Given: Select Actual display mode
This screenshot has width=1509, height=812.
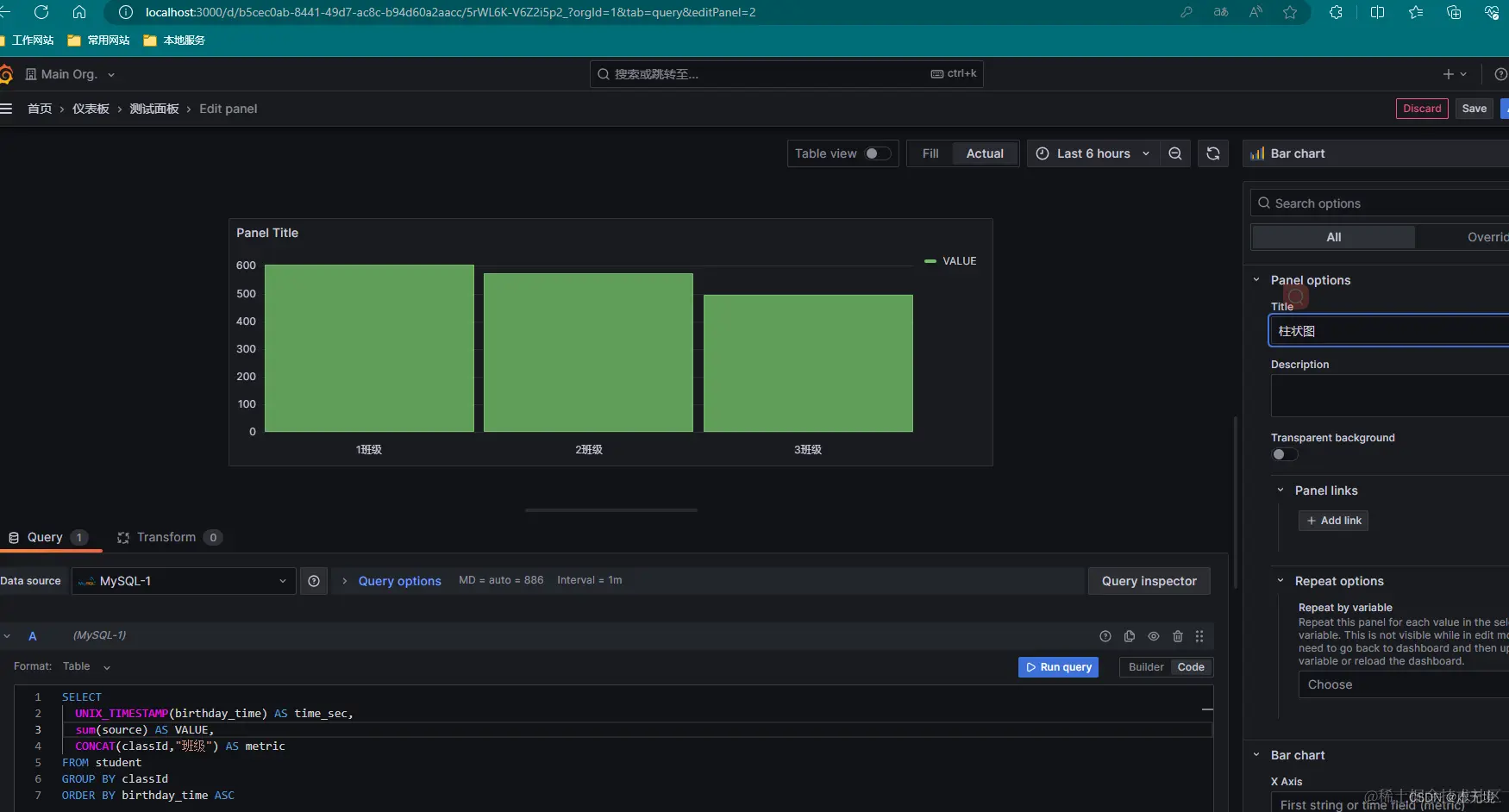Looking at the screenshot, I should (x=985, y=153).
